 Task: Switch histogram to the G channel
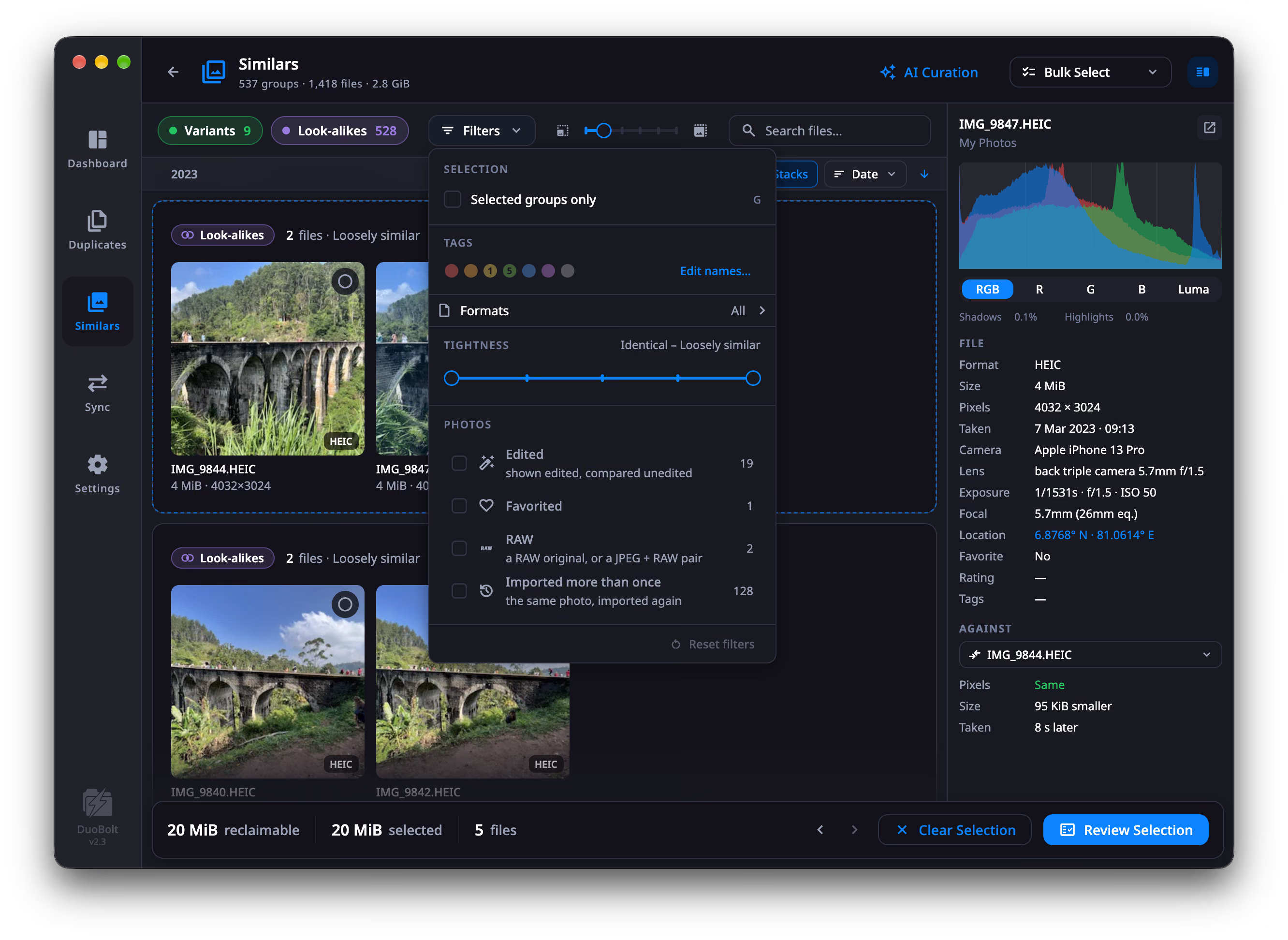click(x=1090, y=289)
